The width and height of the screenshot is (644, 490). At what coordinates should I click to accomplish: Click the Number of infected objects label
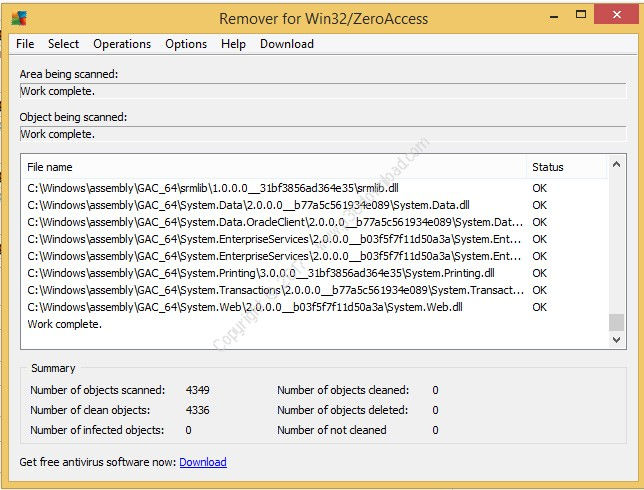click(x=97, y=430)
